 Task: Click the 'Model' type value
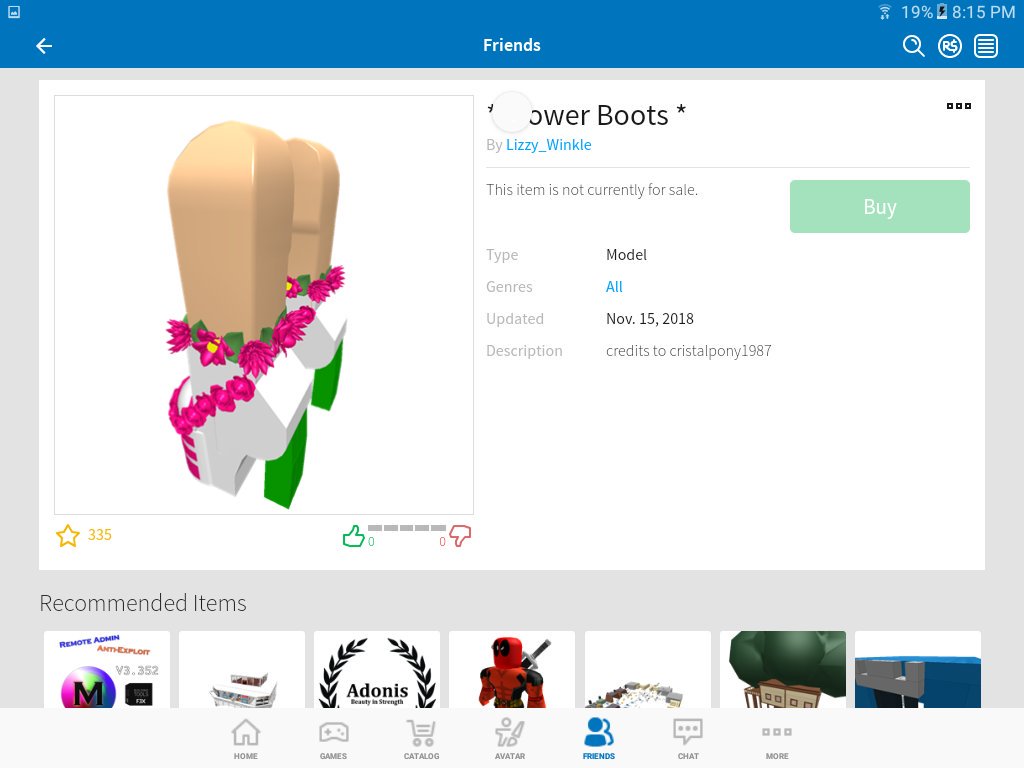(x=626, y=255)
